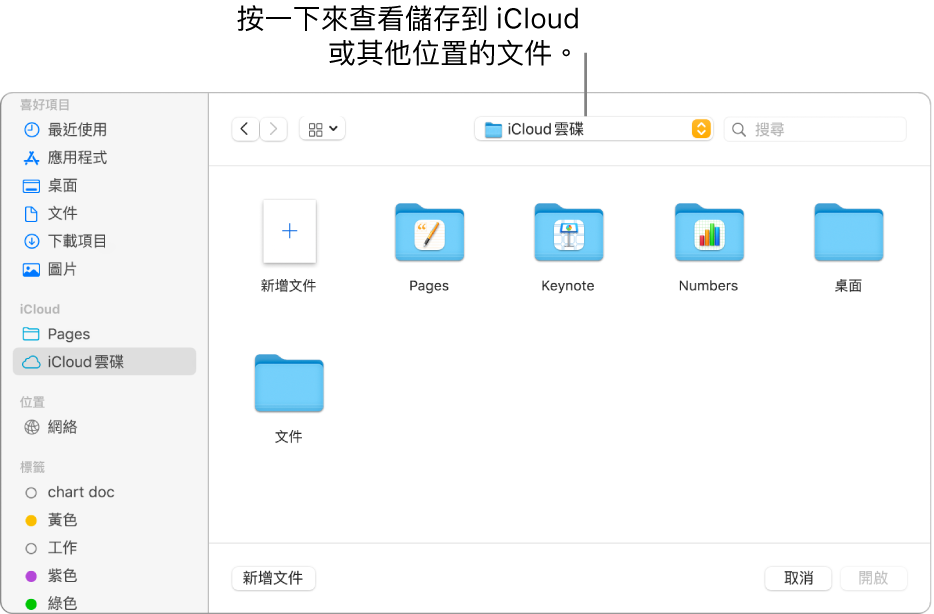Screen dimensions: 934x614
Task: Select 應用程式 in the sidebar
Action: point(104,157)
